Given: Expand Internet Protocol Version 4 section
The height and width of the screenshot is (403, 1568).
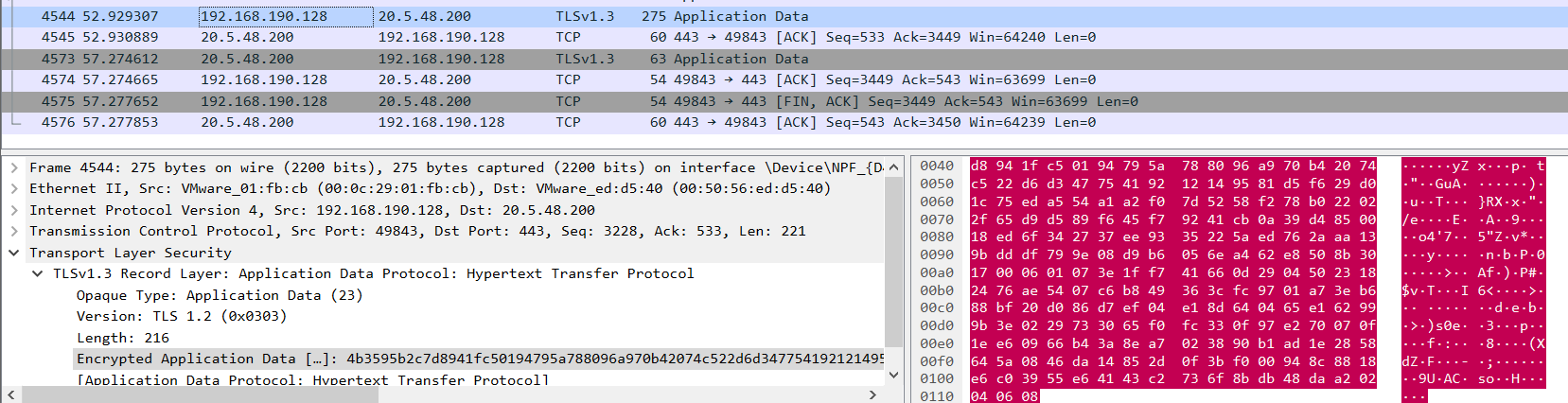Looking at the screenshot, I should point(14,210).
